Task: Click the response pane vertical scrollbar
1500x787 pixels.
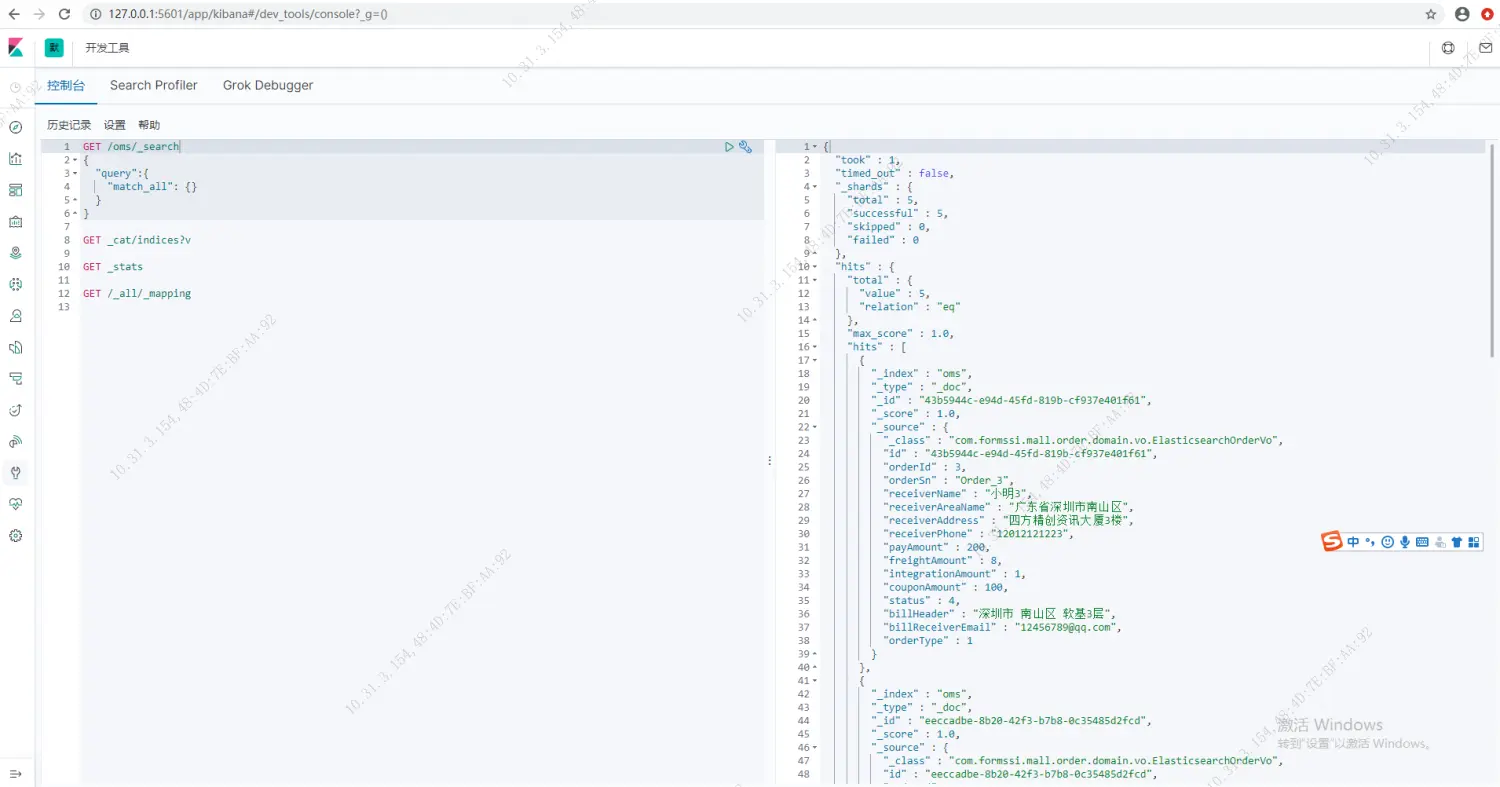Action: click(x=1492, y=250)
